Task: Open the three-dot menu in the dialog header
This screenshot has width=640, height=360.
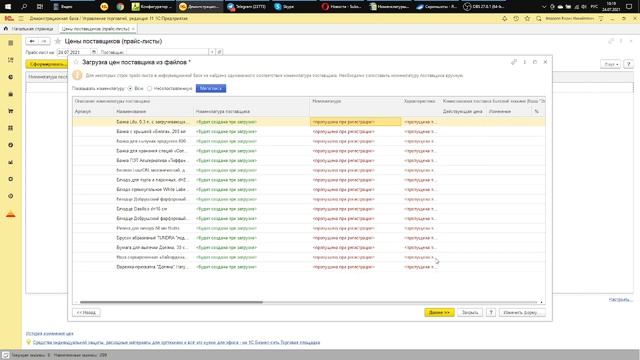Action: coord(524,62)
